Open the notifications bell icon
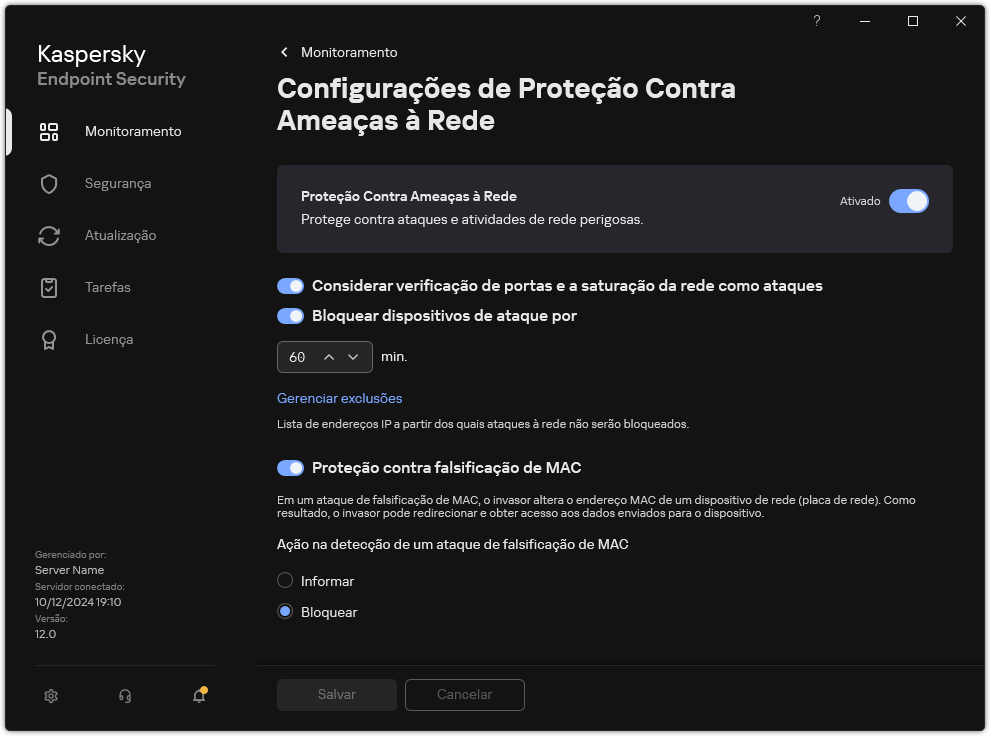 (x=197, y=695)
